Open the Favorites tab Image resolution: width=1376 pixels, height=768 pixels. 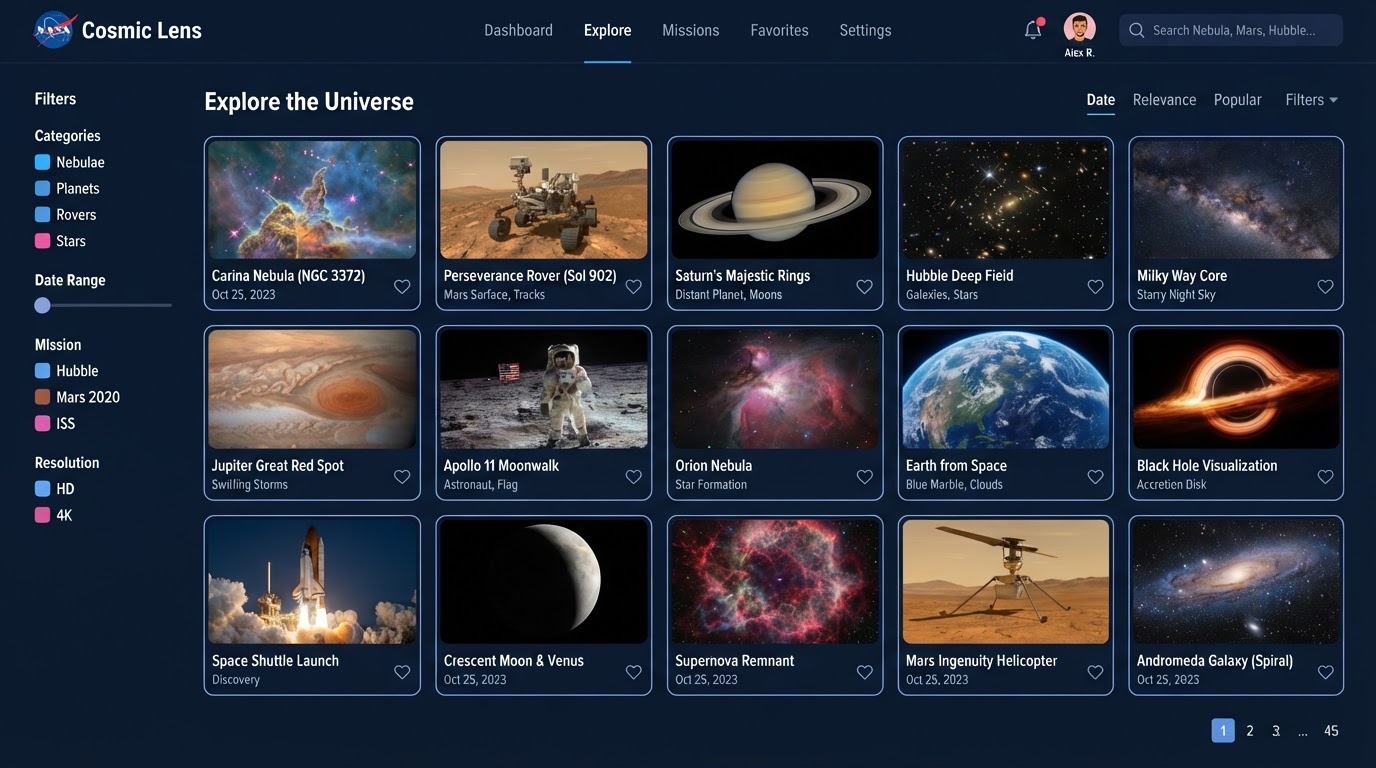[779, 30]
